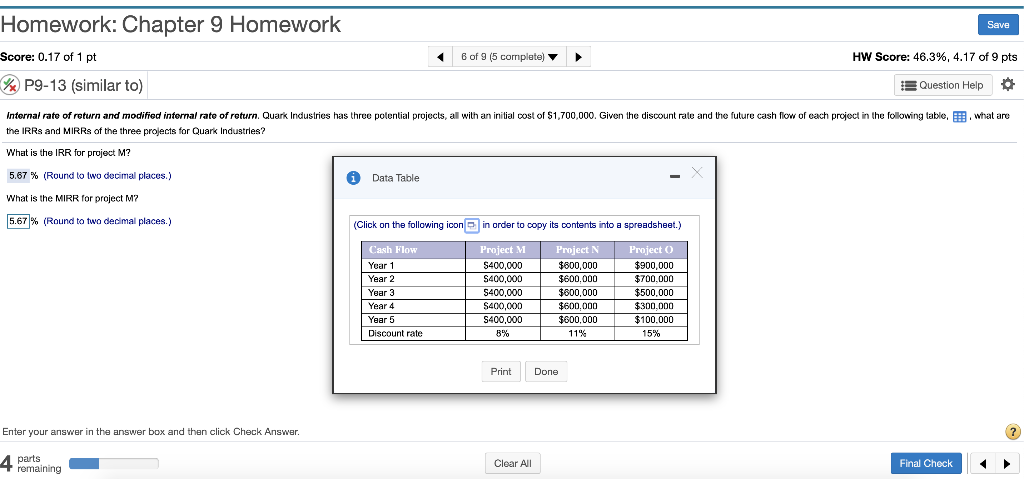This screenshot has height=479, width=1024.
Task: Click the Save button
Action: 998,24
